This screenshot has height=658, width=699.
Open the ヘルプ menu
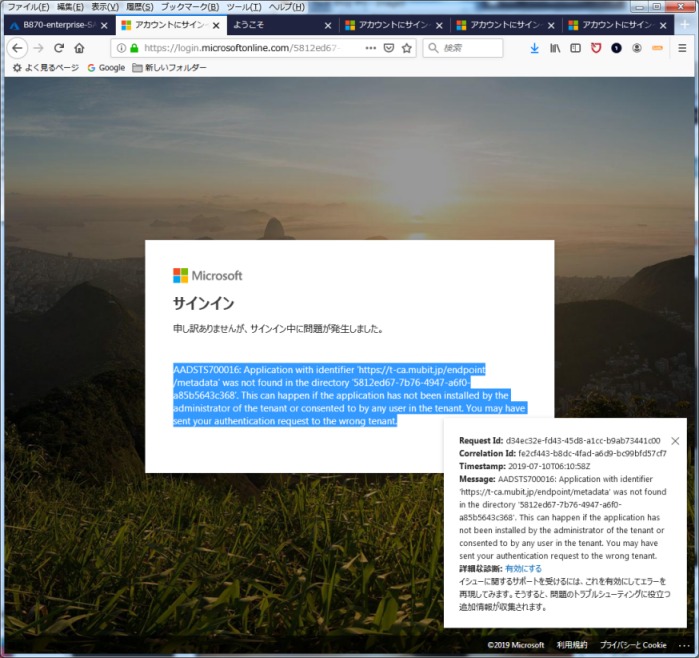(x=287, y=7)
